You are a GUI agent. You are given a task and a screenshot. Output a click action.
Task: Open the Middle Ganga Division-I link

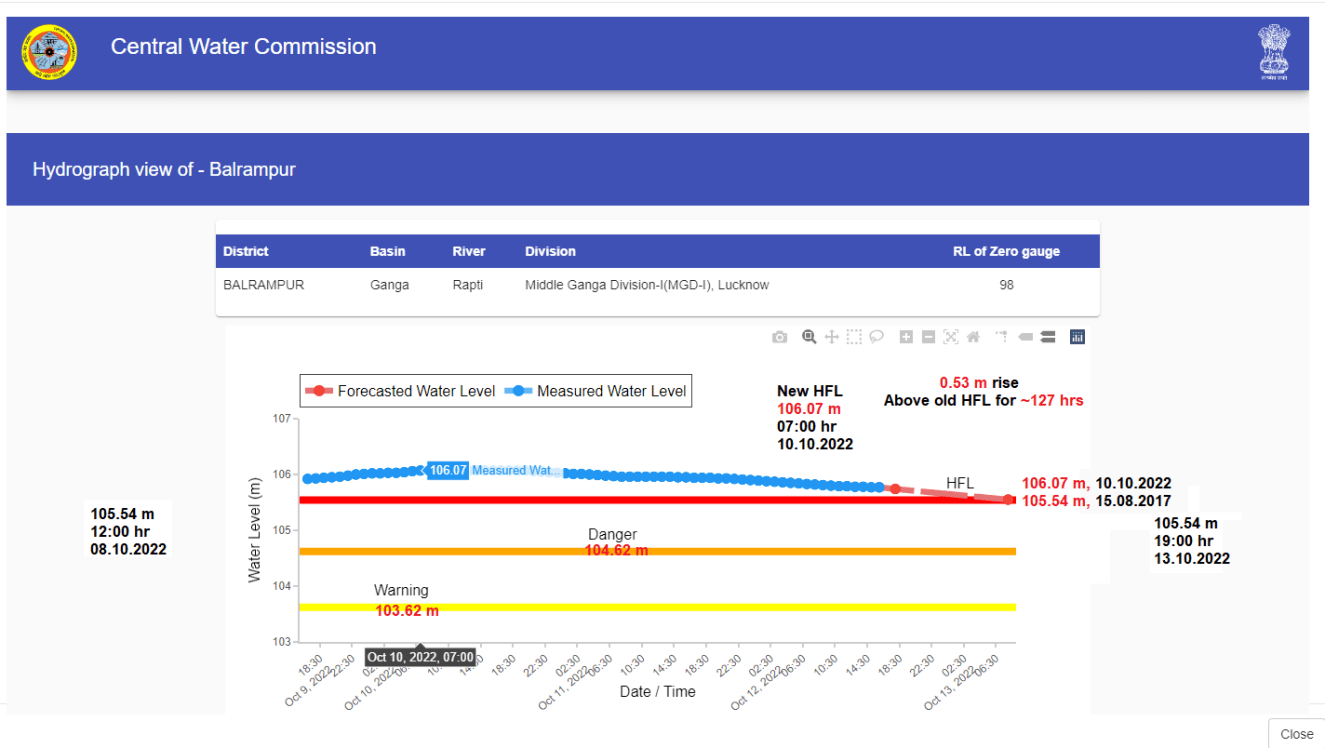[x=647, y=285]
